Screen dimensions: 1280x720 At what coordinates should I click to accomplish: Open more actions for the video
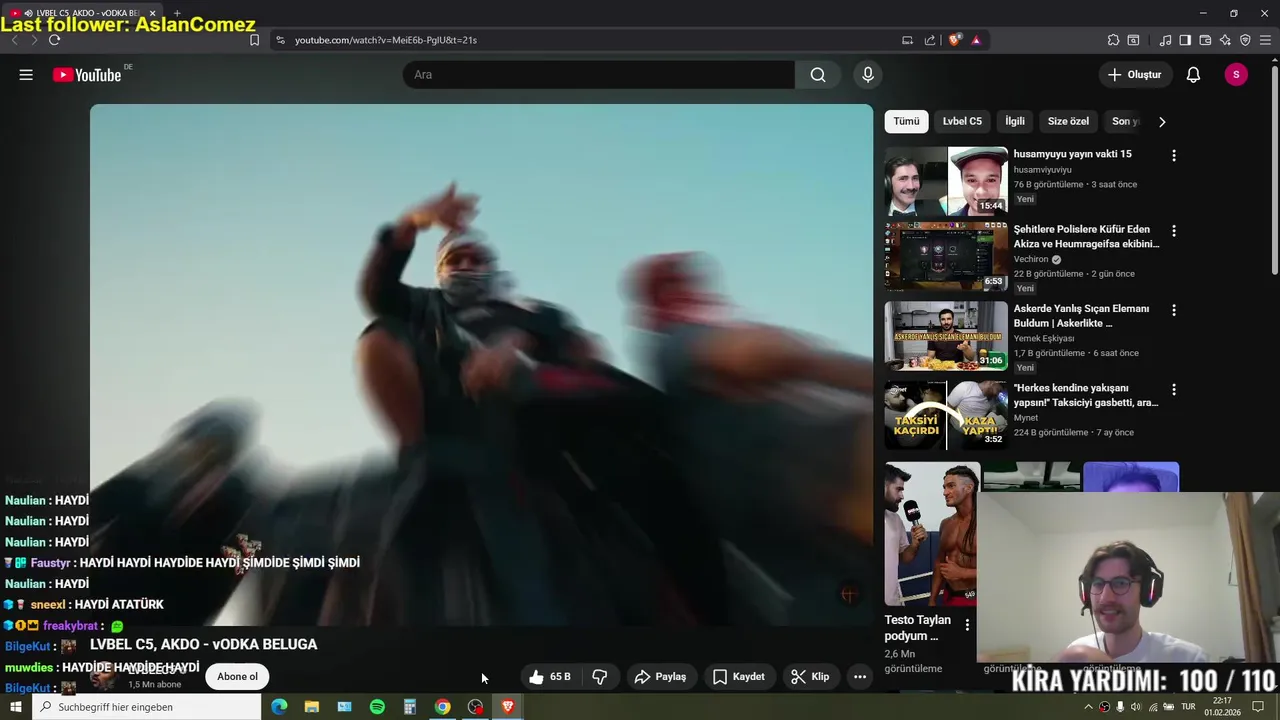pos(860,677)
